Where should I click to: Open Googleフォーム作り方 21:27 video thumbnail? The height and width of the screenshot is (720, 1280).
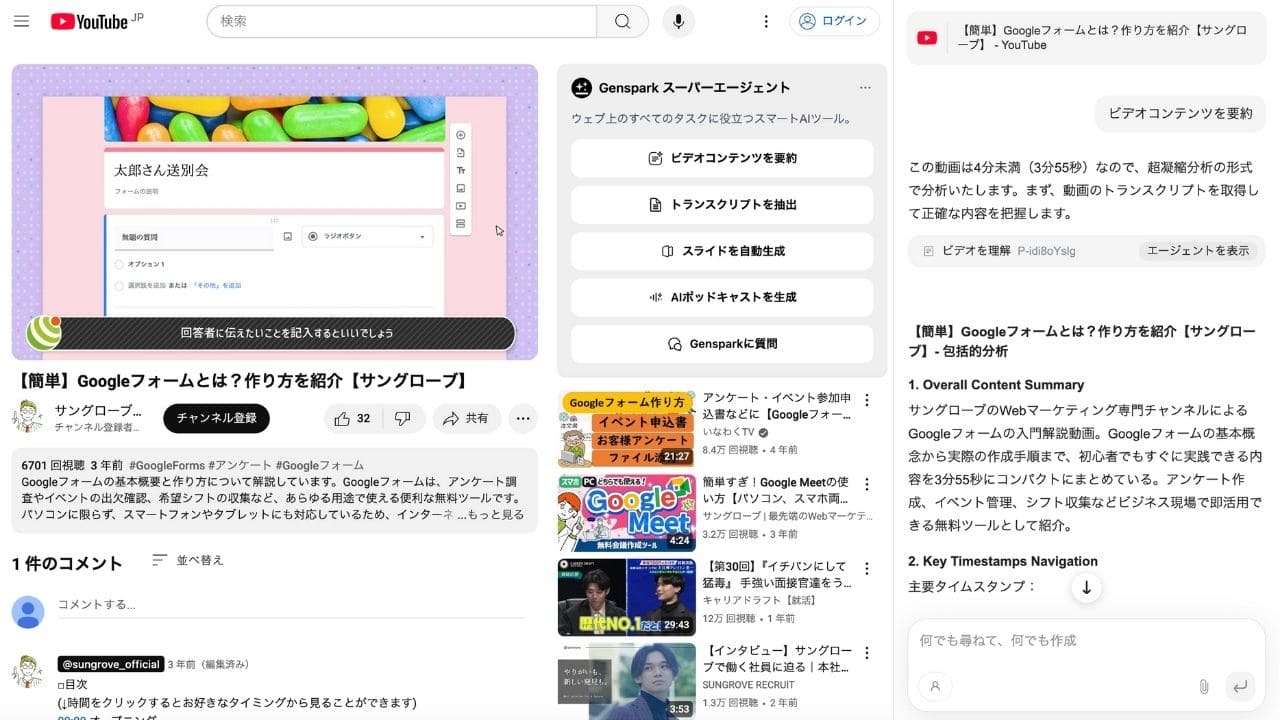(627, 429)
